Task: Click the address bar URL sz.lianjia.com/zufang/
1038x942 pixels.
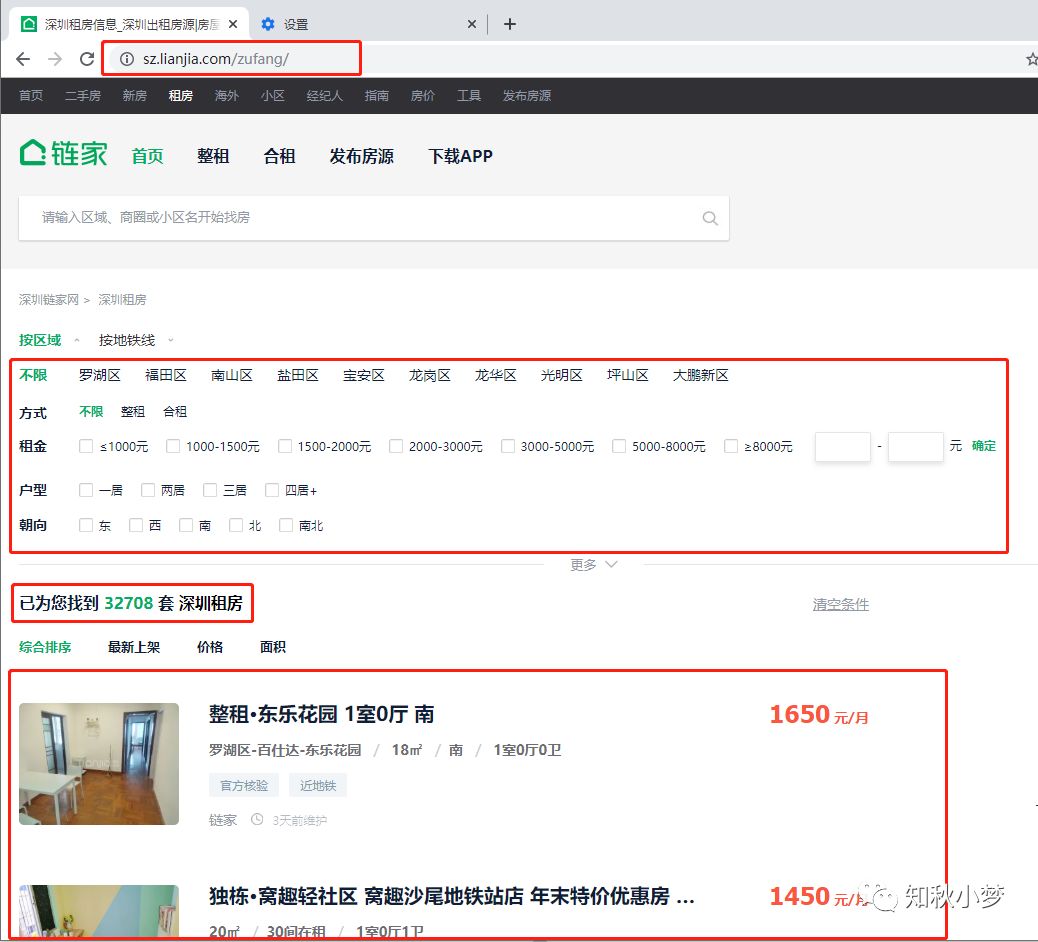Action: pyautogui.click(x=216, y=59)
